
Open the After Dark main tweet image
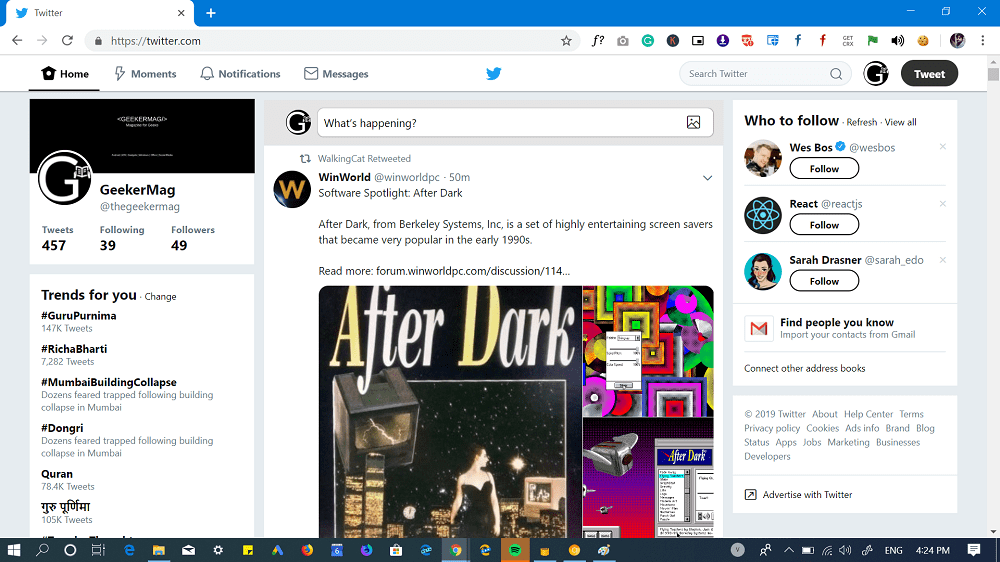point(450,411)
